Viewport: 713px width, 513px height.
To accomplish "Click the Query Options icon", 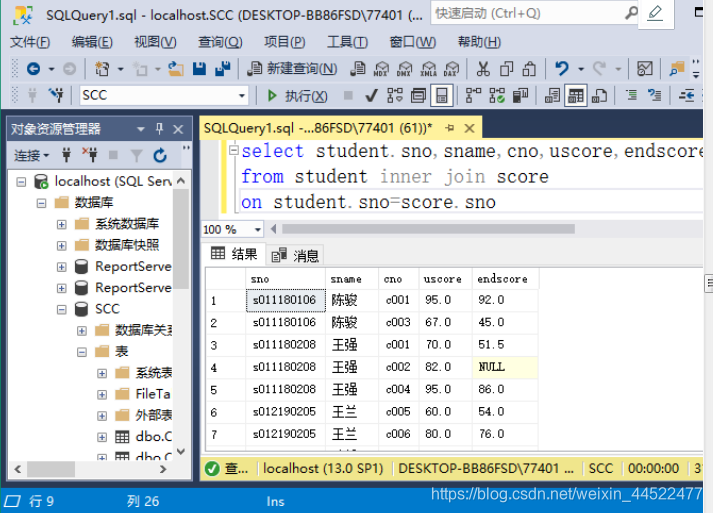I will click(418, 96).
